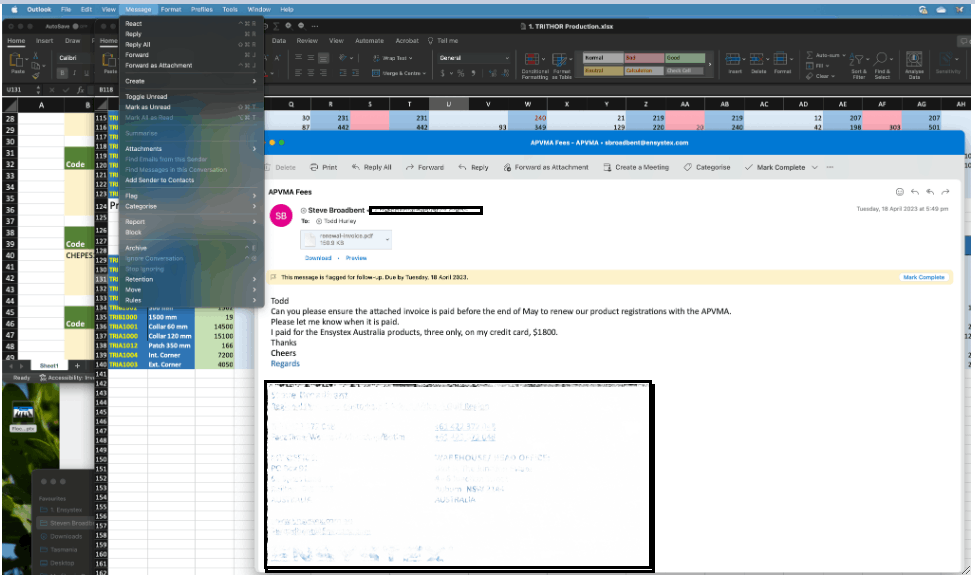Click forward arrow icon beside message header
Image resolution: width=975 pixels, height=580 pixels.
tap(945, 192)
